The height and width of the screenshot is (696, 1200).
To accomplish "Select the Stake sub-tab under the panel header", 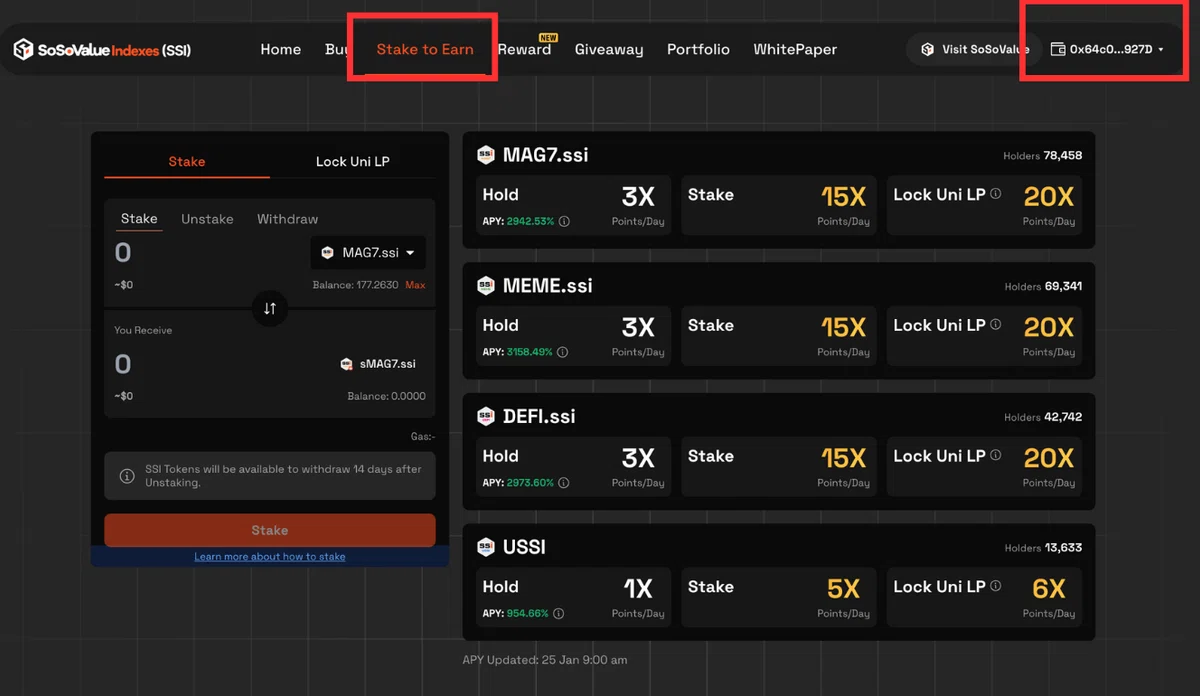I will click(x=139, y=219).
